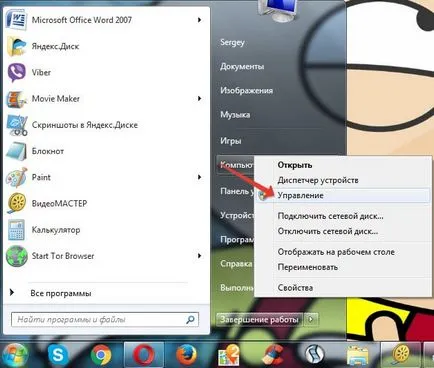
Task: Open Skype from the taskbar
Action: click(x=58, y=355)
